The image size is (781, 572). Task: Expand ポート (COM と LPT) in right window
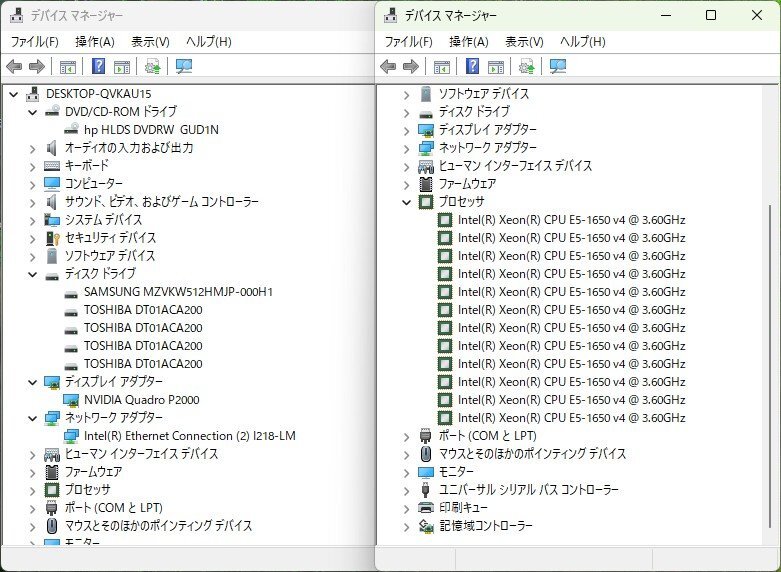(406, 436)
